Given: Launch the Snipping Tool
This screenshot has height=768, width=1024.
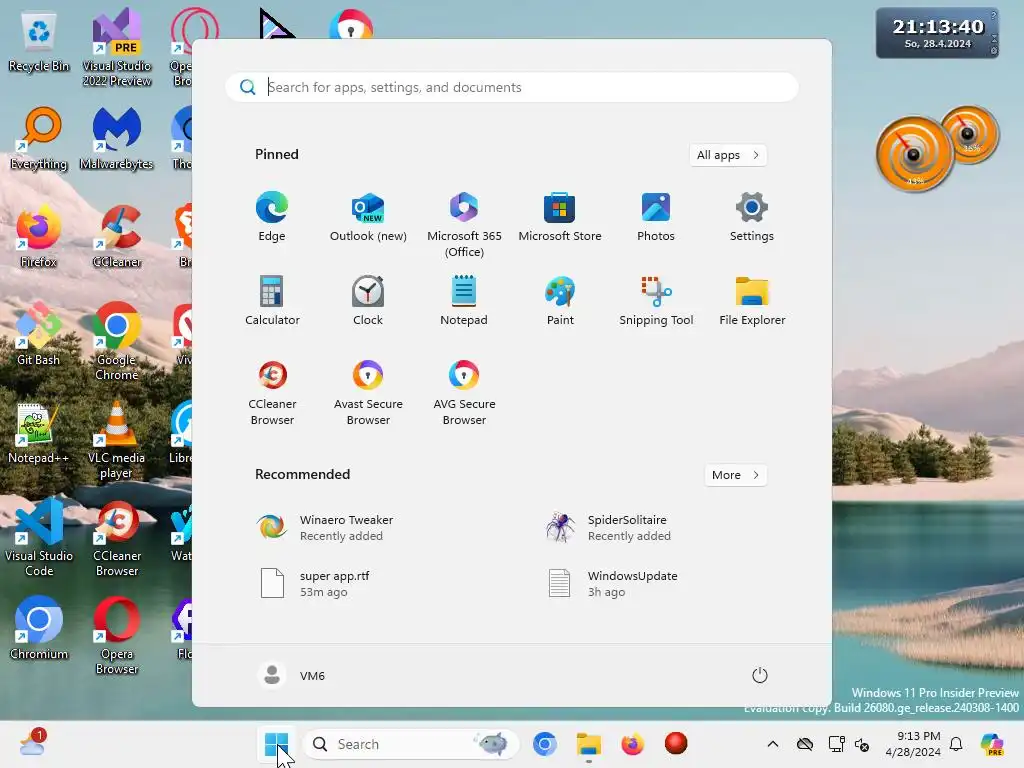Looking at the screenshot, I should pos(656,300).
